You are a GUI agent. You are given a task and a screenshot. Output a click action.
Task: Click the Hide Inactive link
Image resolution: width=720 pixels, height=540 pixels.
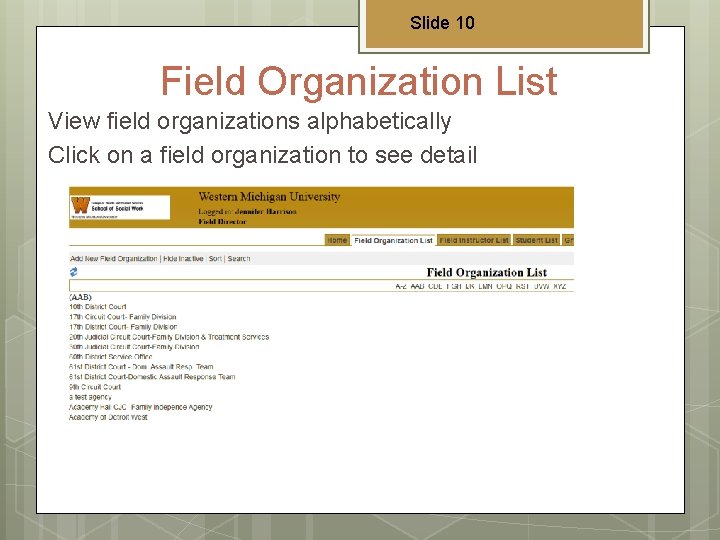coord(183,259)
